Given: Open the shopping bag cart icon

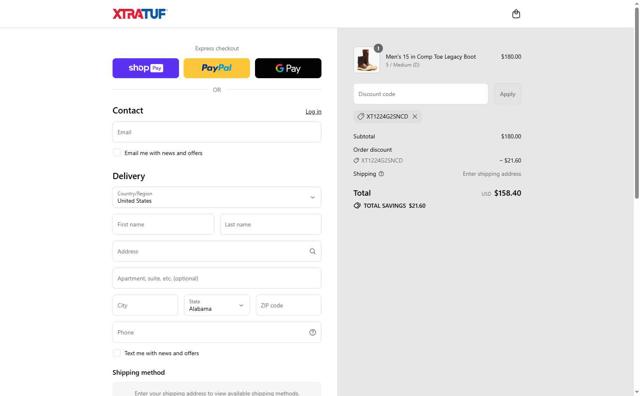Looking at the screenshot, I should coord(516,14).
